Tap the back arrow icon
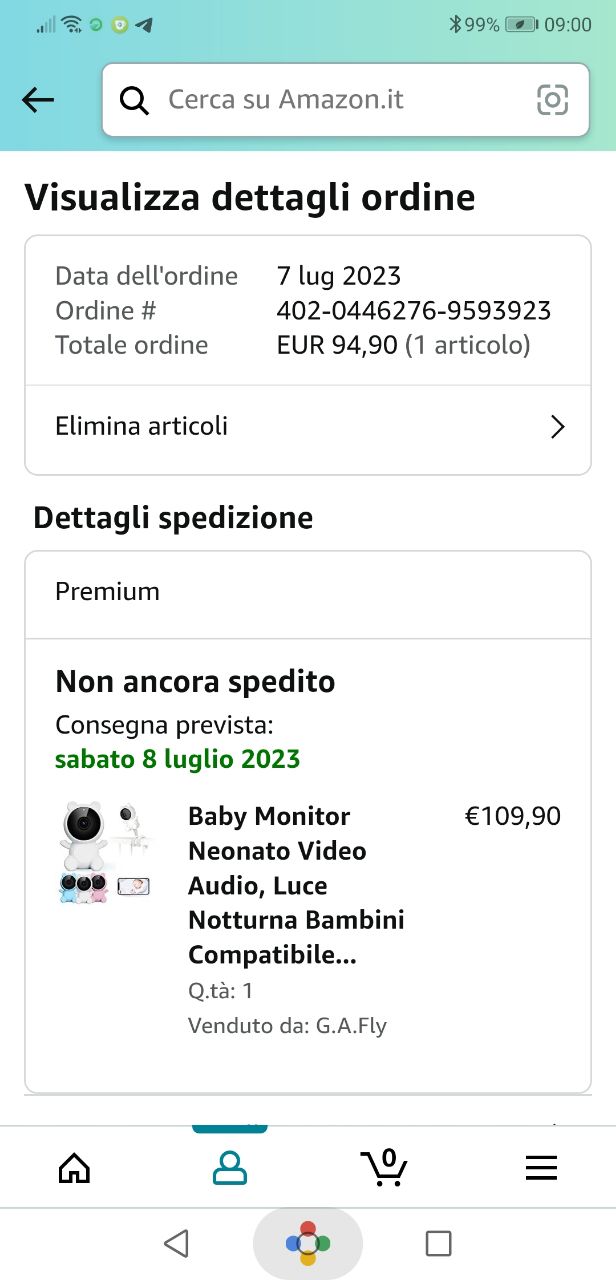The width and height of the screenshot is (616, 1280). tap(38, 99)
